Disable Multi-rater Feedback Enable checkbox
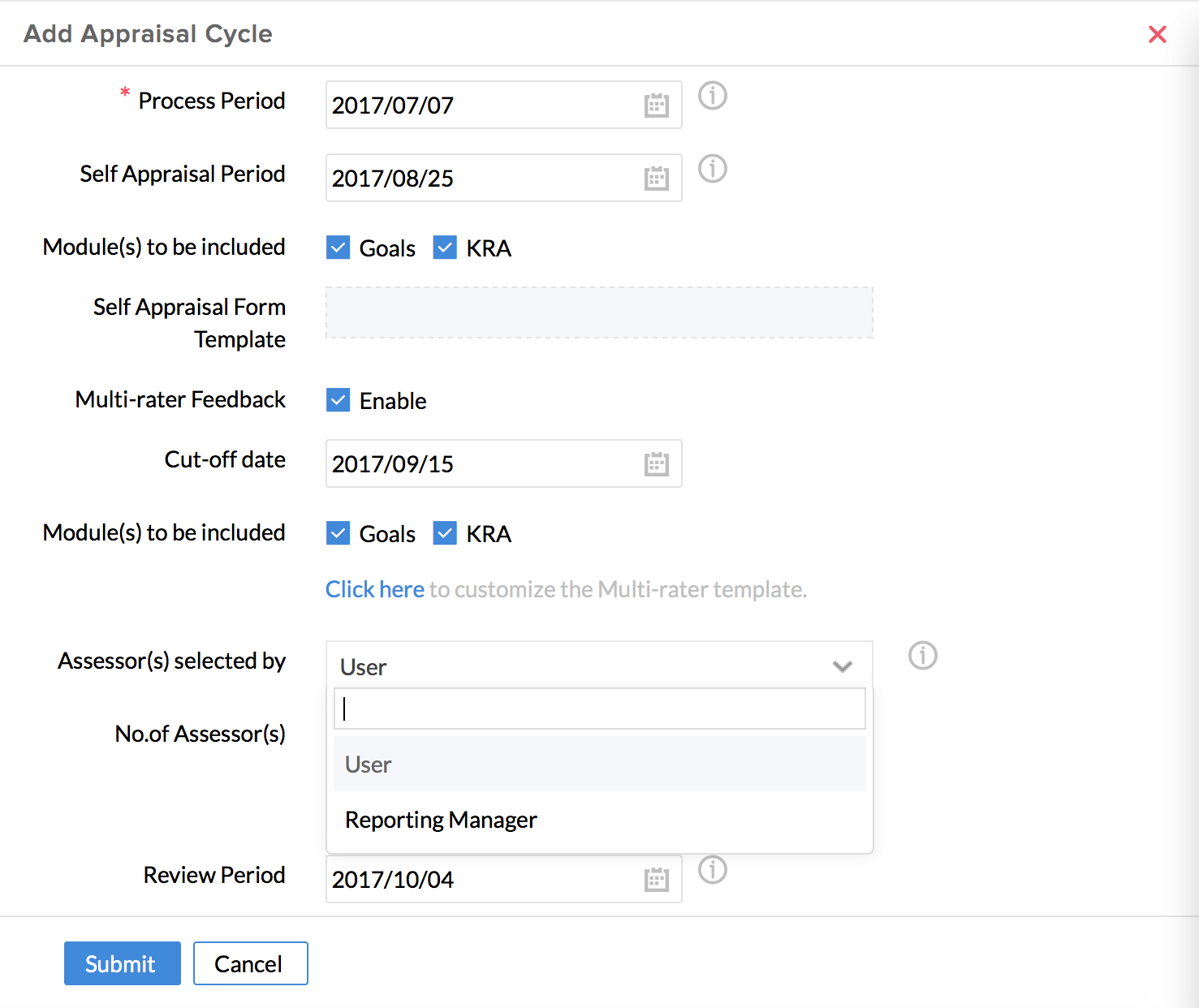1199x1008 pixels. point(339,400)
